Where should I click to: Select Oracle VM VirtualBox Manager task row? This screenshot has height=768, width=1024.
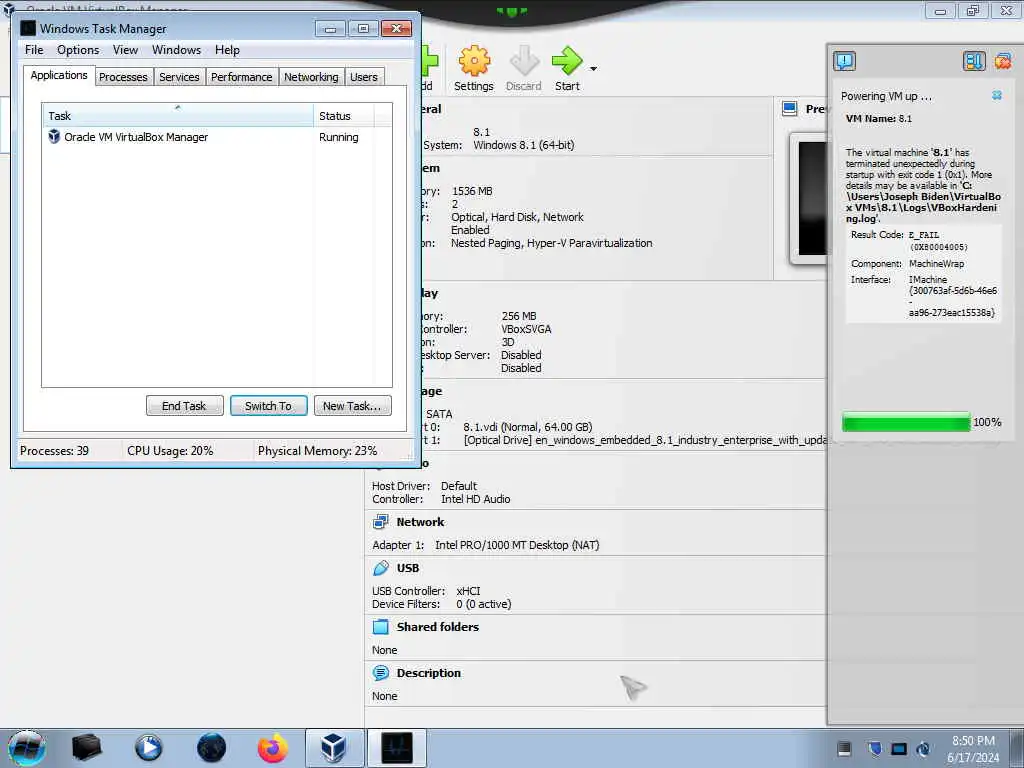point(216,137)
